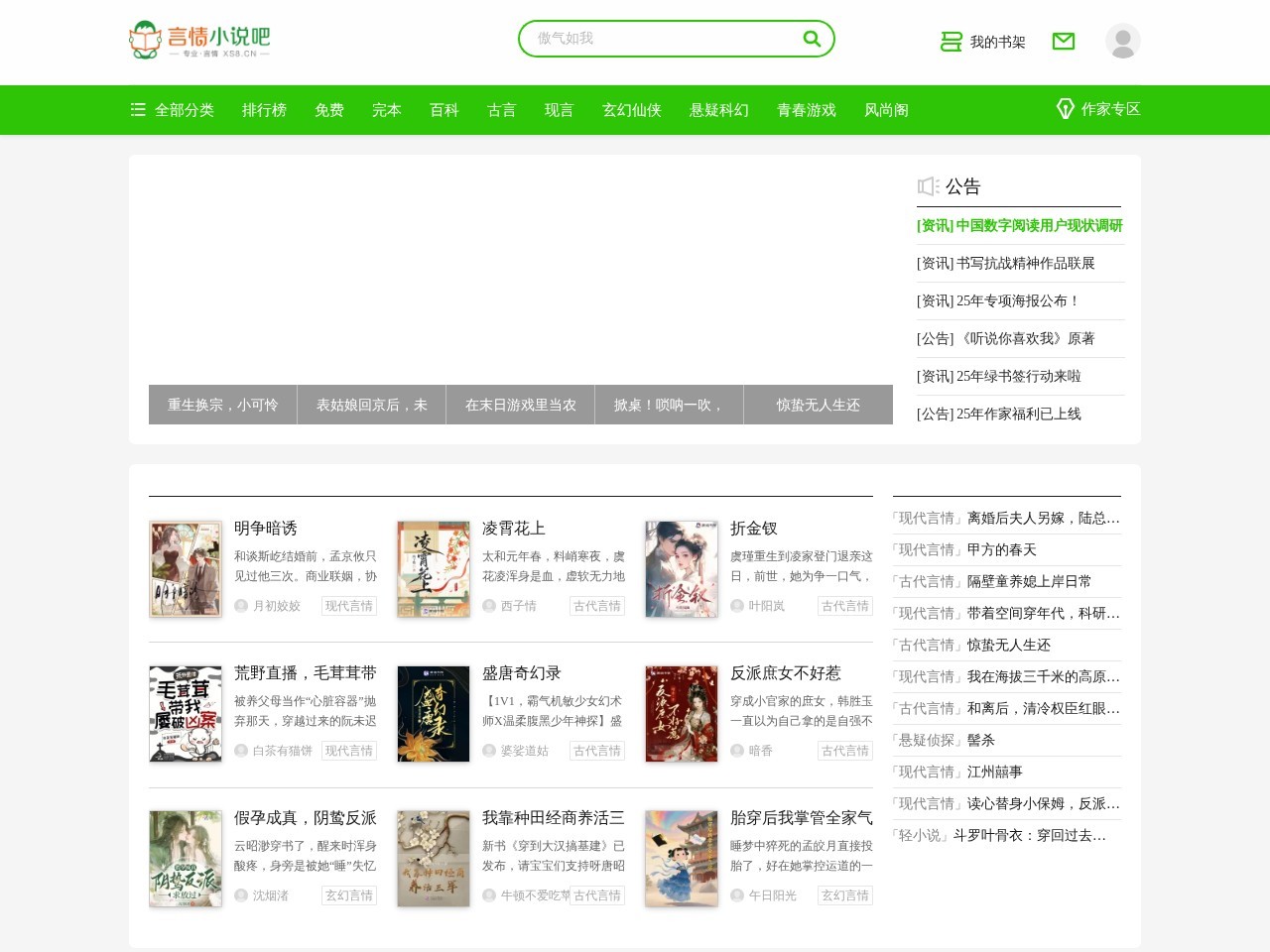The width and height of the screenshot is (1270, 952).
Task: Select banner tab 掀桌！唢呐一吹，
Action: (670, 405)
